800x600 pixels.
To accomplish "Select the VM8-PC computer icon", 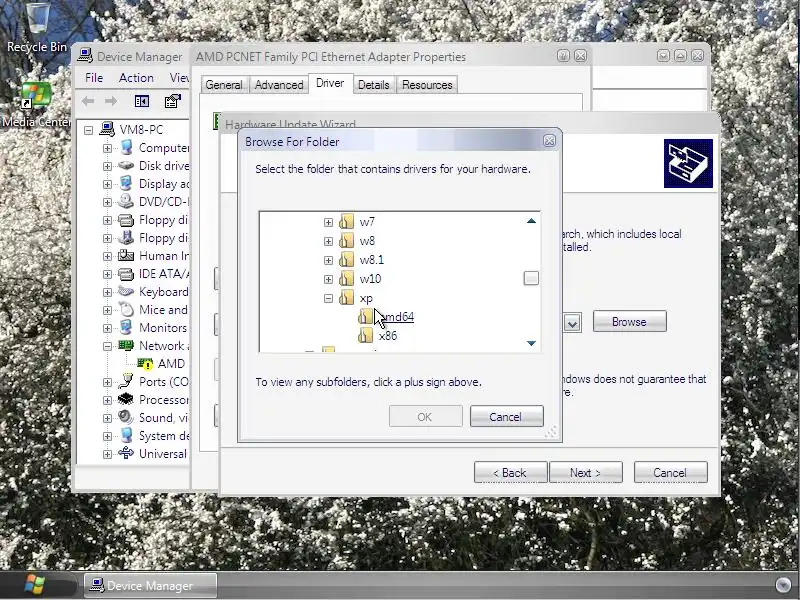I will click(x=107, y=129).
